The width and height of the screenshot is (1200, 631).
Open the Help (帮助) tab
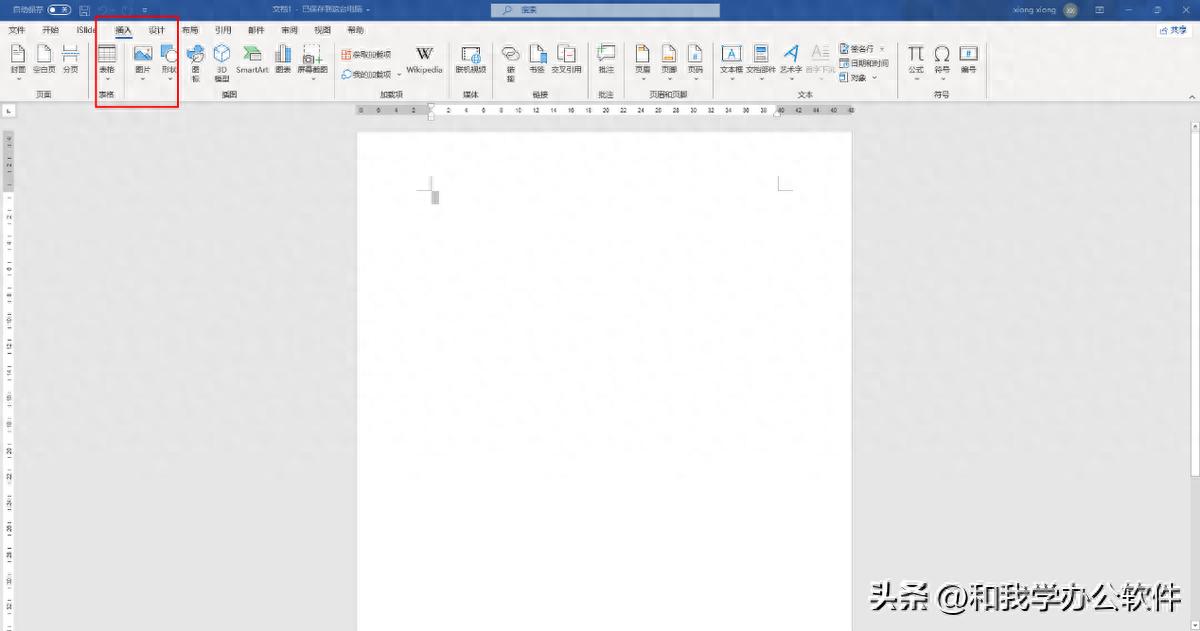[355, 30]
